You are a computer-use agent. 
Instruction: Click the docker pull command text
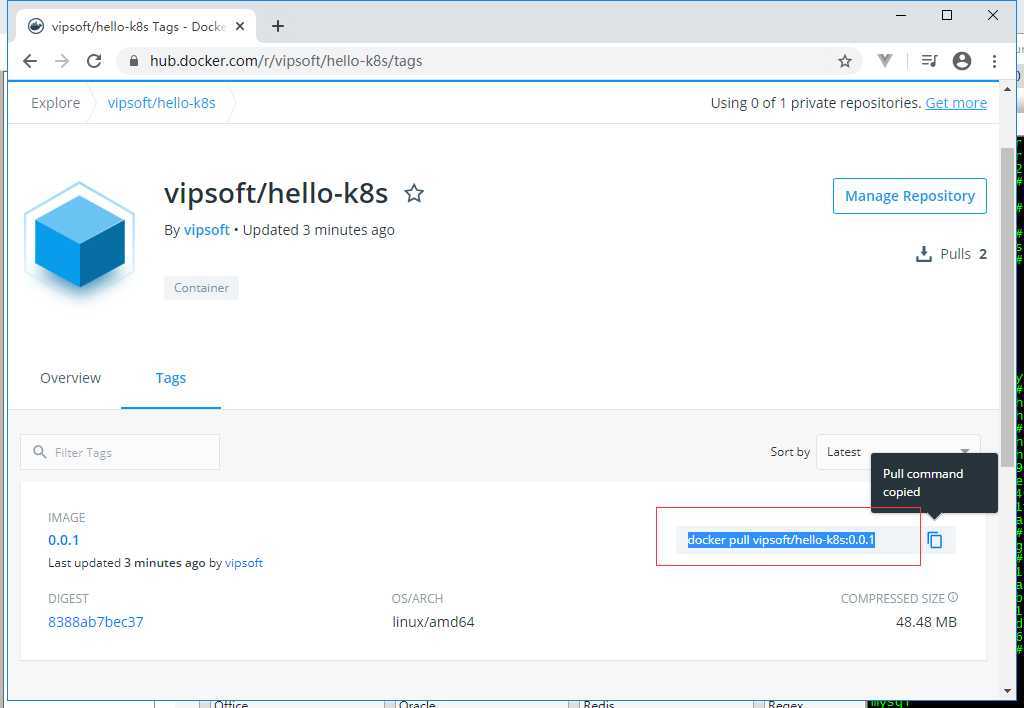point(780,540)
